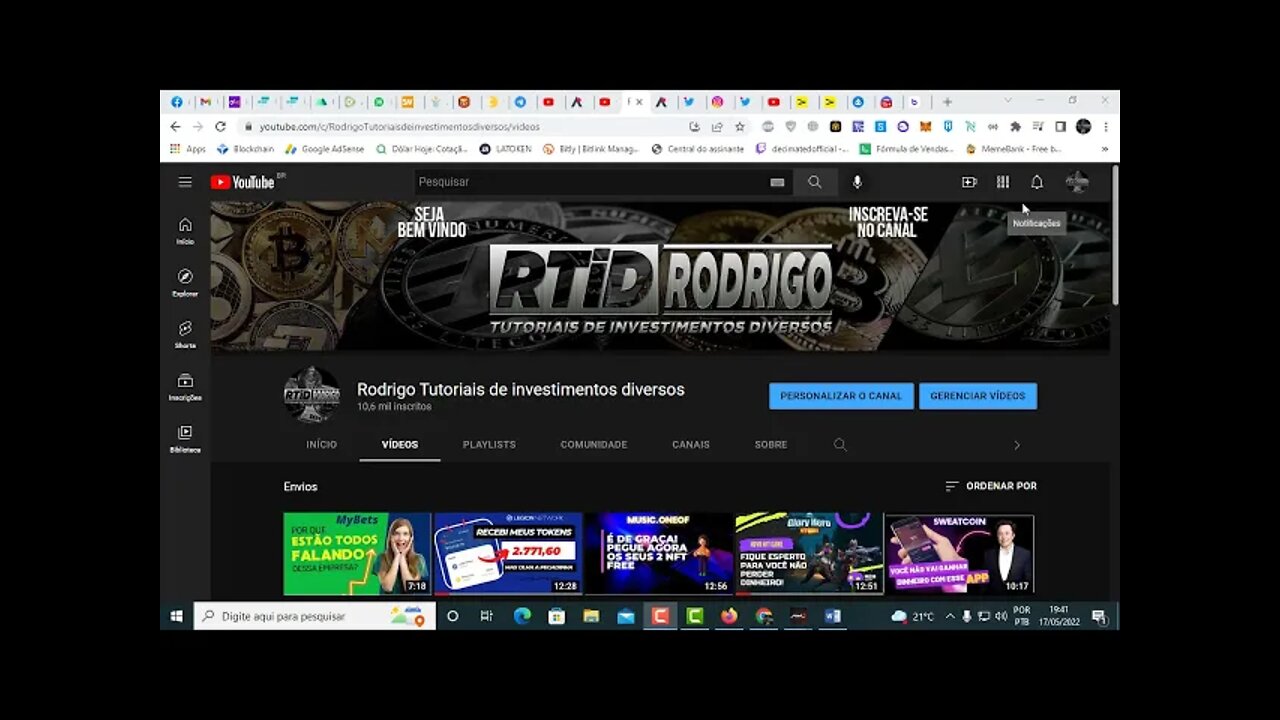
Task: Share this page icon in address bar
Action: (717, 127)
